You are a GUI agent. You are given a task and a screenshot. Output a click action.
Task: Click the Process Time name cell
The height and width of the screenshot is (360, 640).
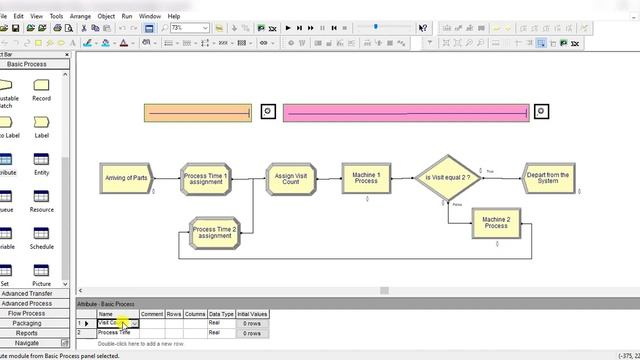click(x=118, y=333)
